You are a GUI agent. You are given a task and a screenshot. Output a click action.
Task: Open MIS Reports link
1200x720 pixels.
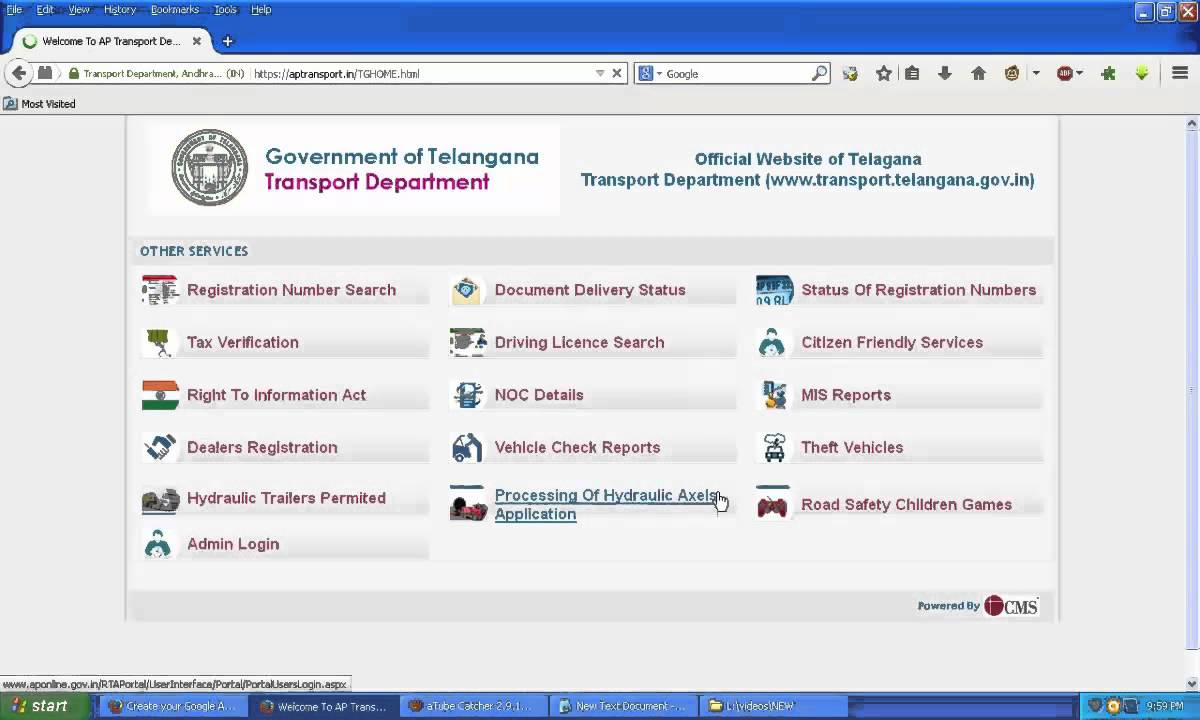pos(846,395)
